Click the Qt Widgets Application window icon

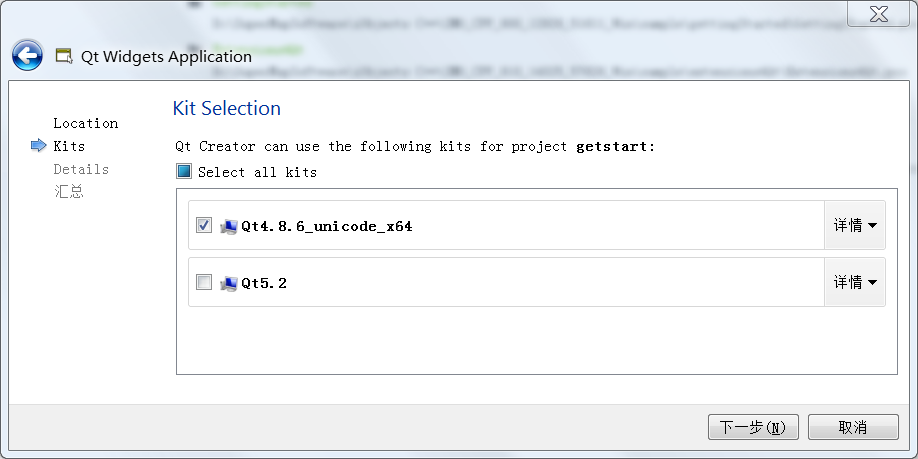(64, 56)
